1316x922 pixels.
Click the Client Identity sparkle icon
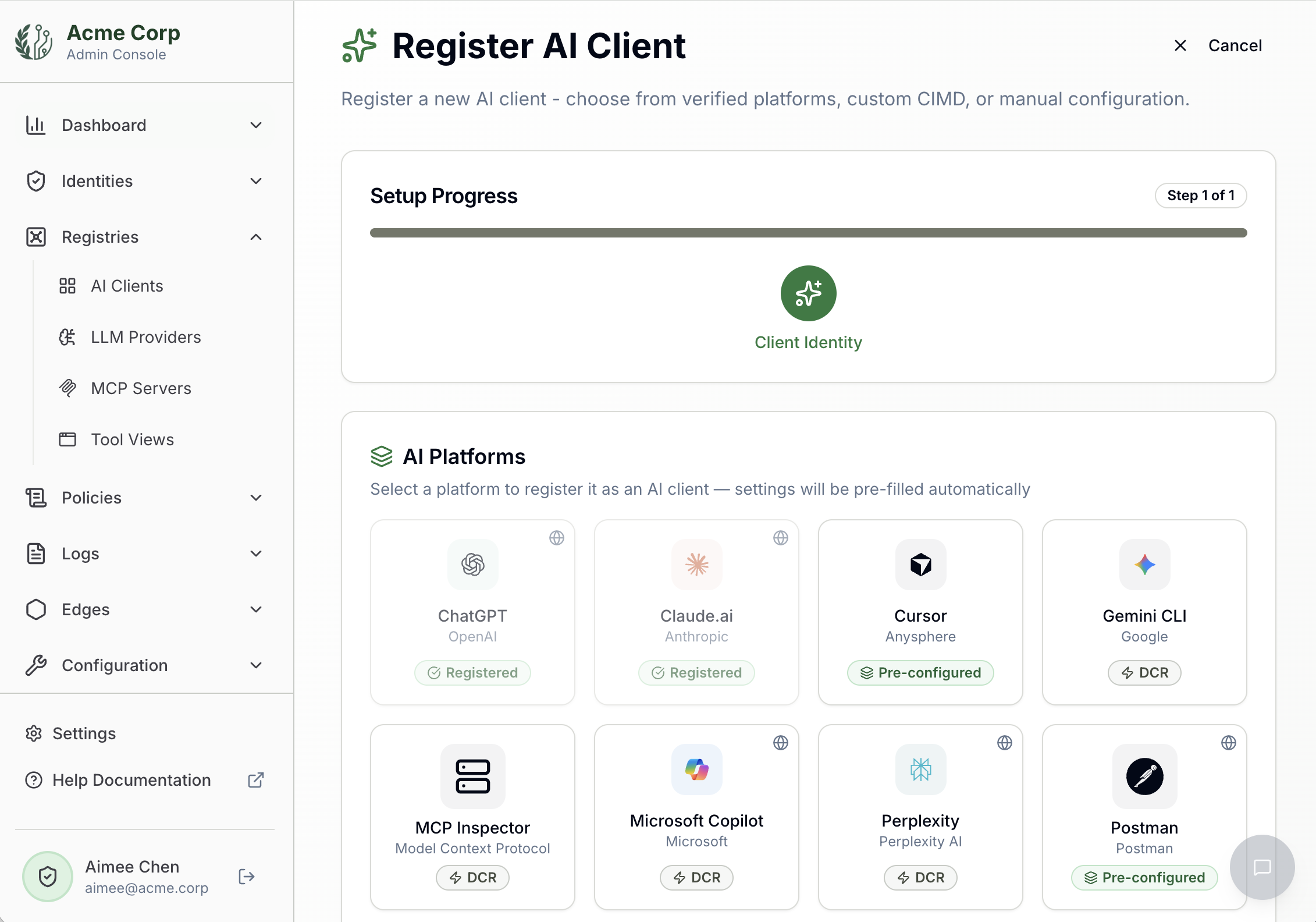click(808, 293)
